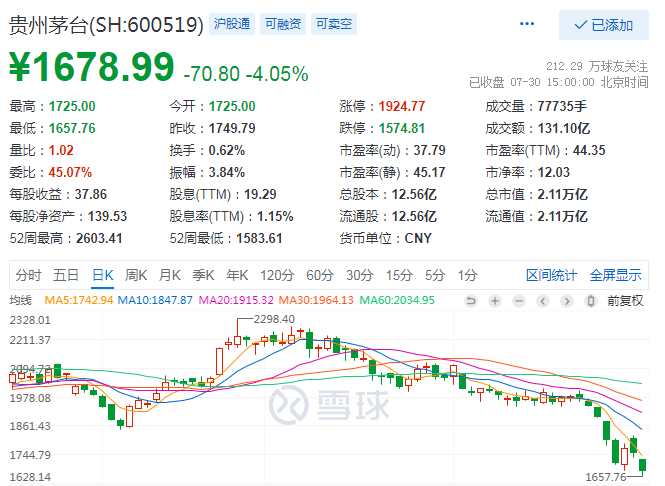The width and height of the screenshot is (665, 486).
Task: Click the 总市值 value 2.11万亿
Action: (562, 194)
